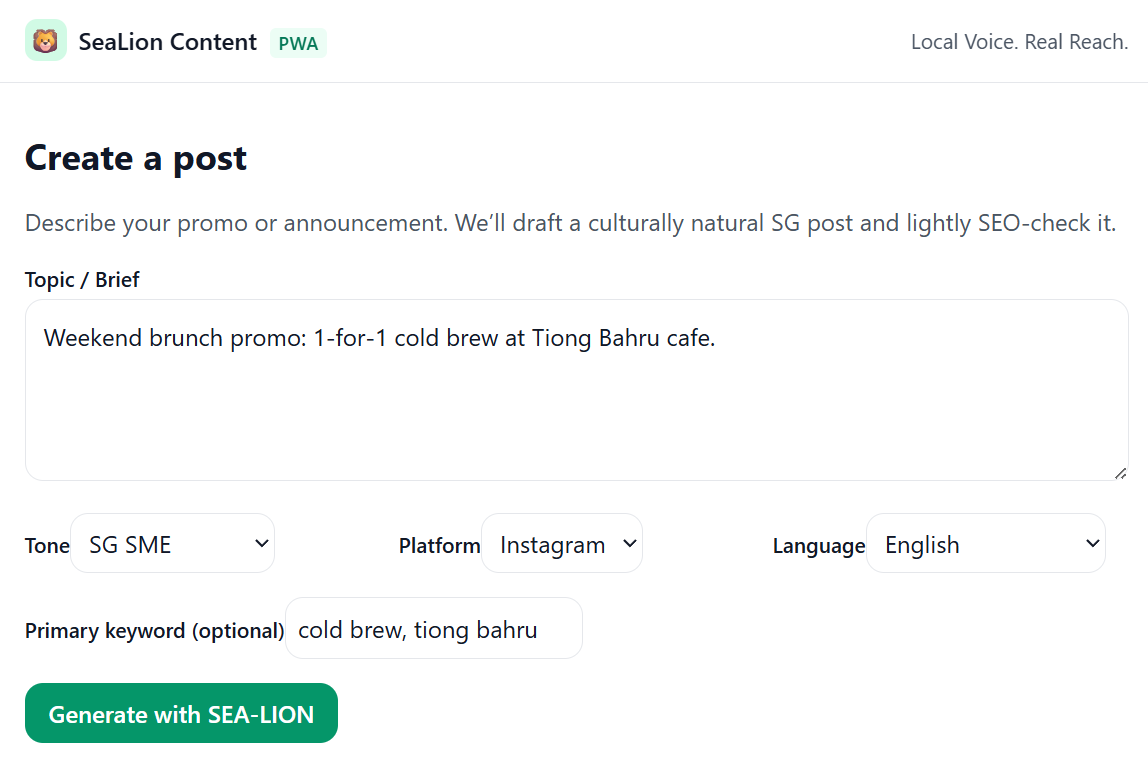Image resolution: width=1148 pixels, height=770 pixels.
Task: Click the Tone field label
Action: [47, 545]
